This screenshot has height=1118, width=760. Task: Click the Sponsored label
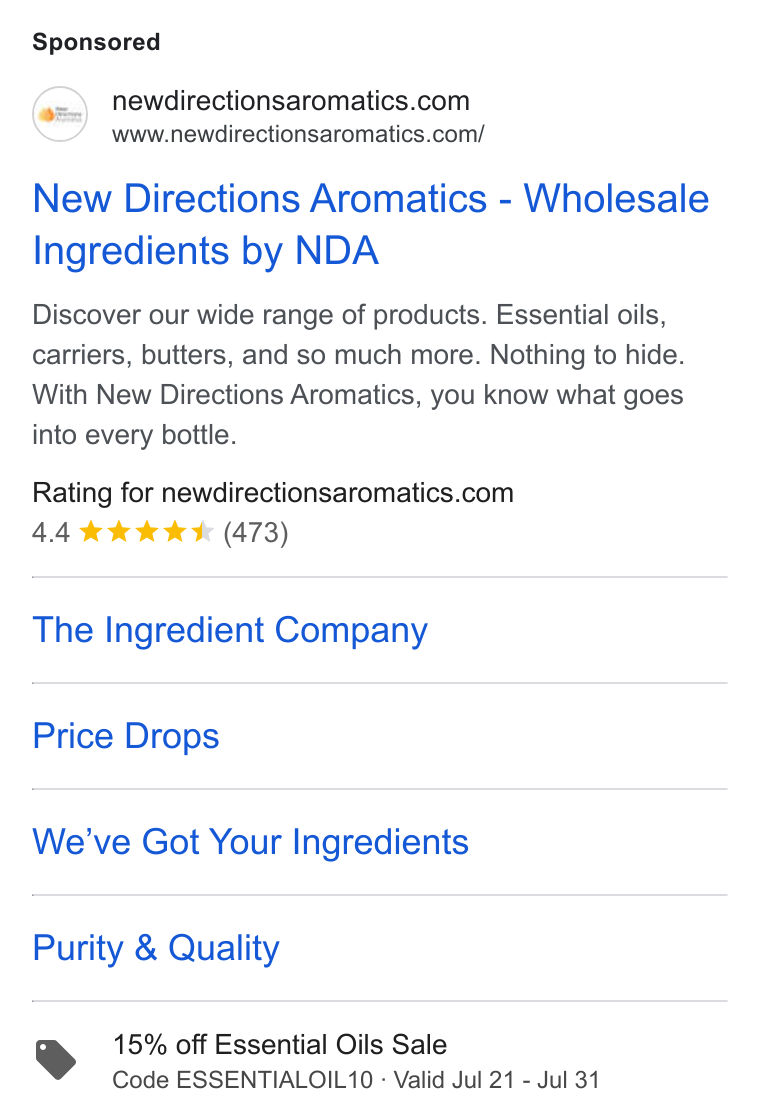(96, 42)
